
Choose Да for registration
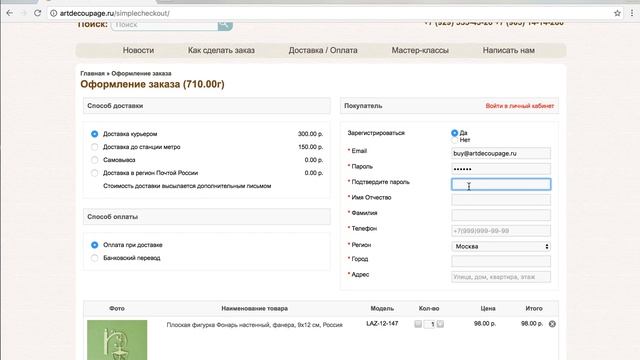454,133
